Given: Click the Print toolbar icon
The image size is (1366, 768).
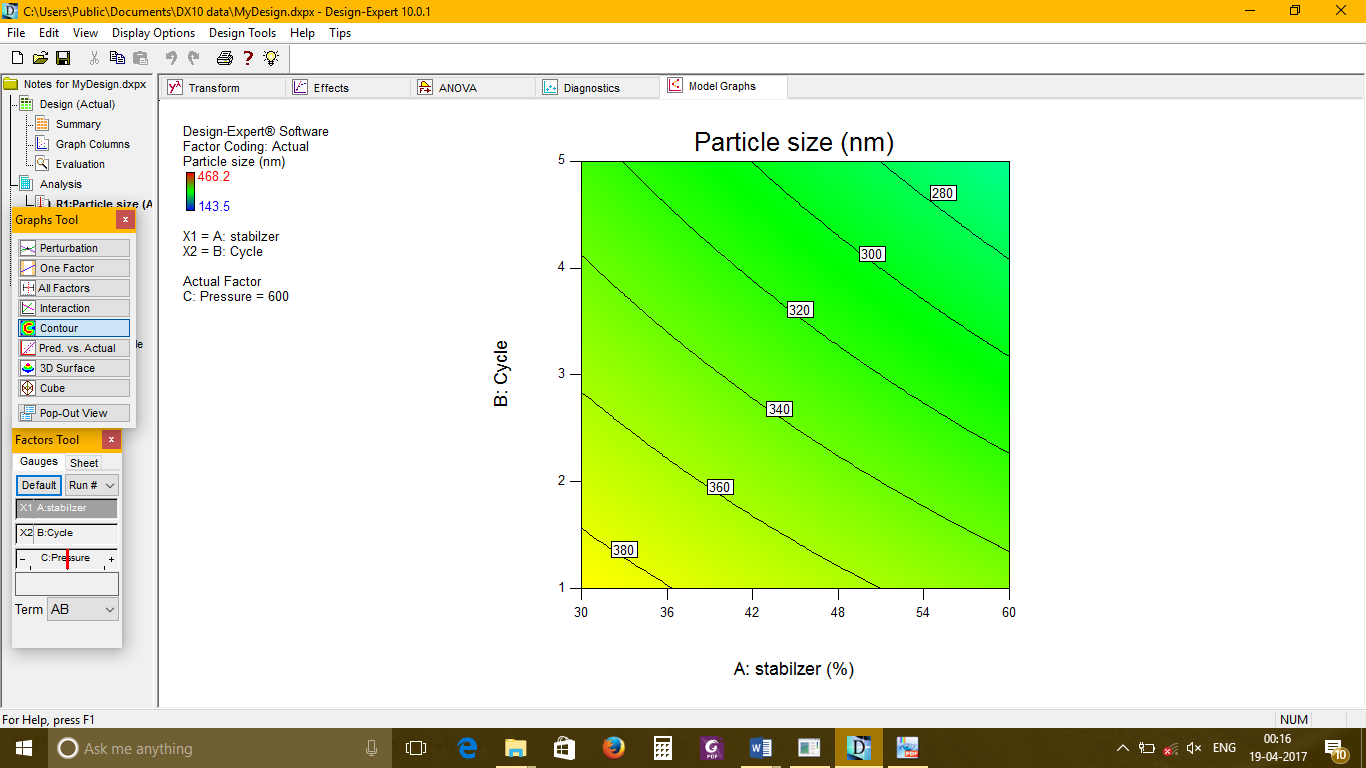Looking at the screenshot, I should pos(225,58).
